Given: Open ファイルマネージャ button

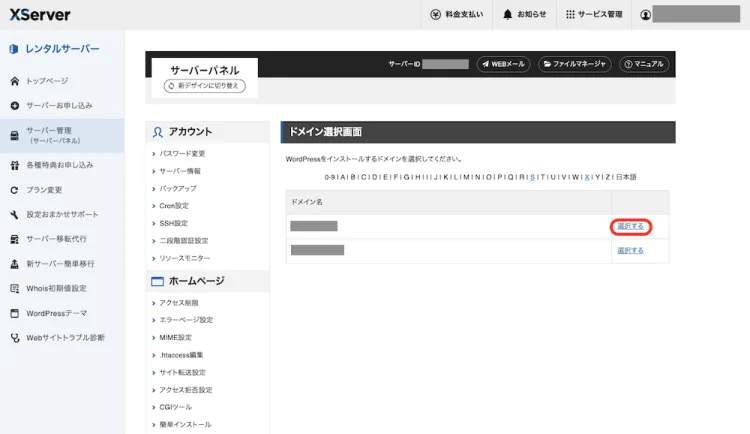Looking at the screenshot, I should [574, 64].
